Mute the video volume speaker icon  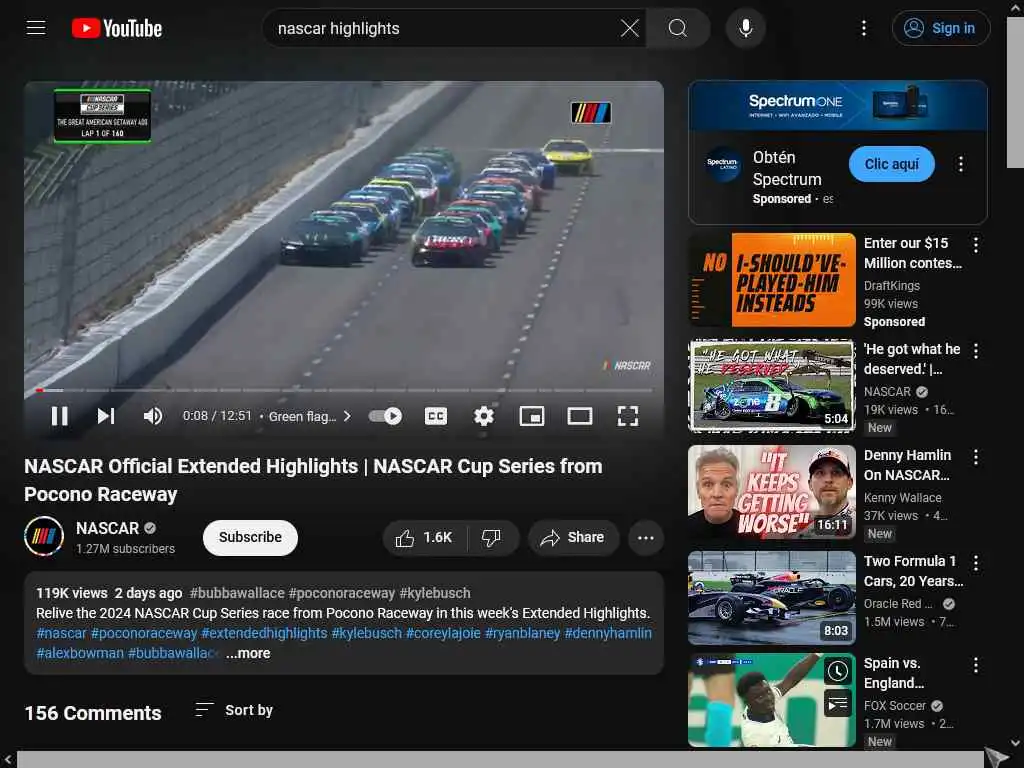[x=153, y=416]
